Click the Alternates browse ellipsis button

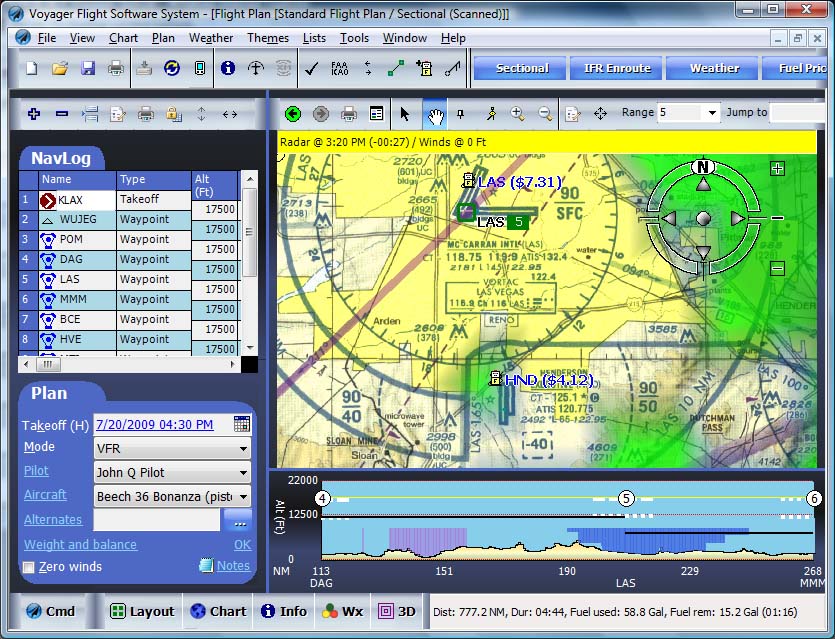pos(238,520)
